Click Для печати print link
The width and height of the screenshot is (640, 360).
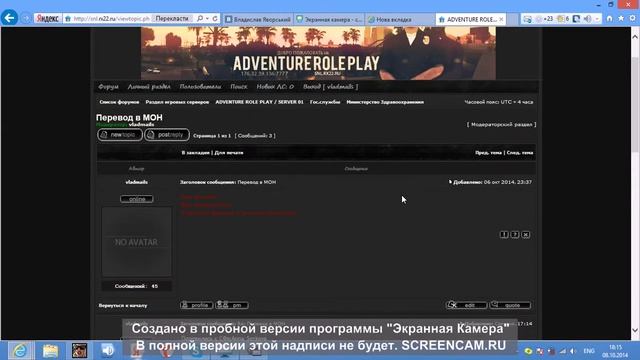229,153
